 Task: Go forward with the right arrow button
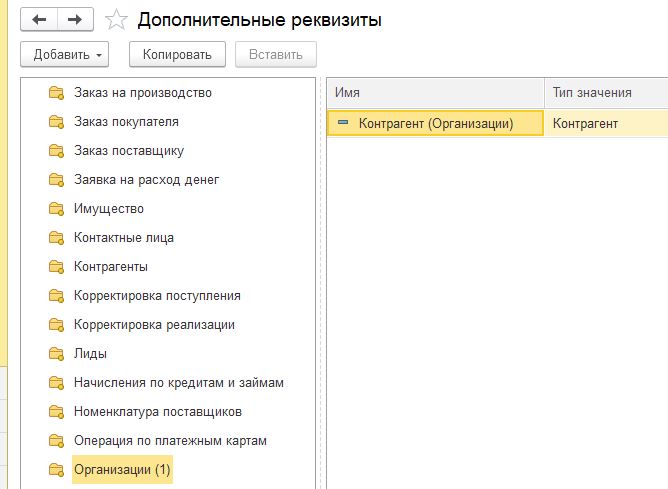(75, 20)
